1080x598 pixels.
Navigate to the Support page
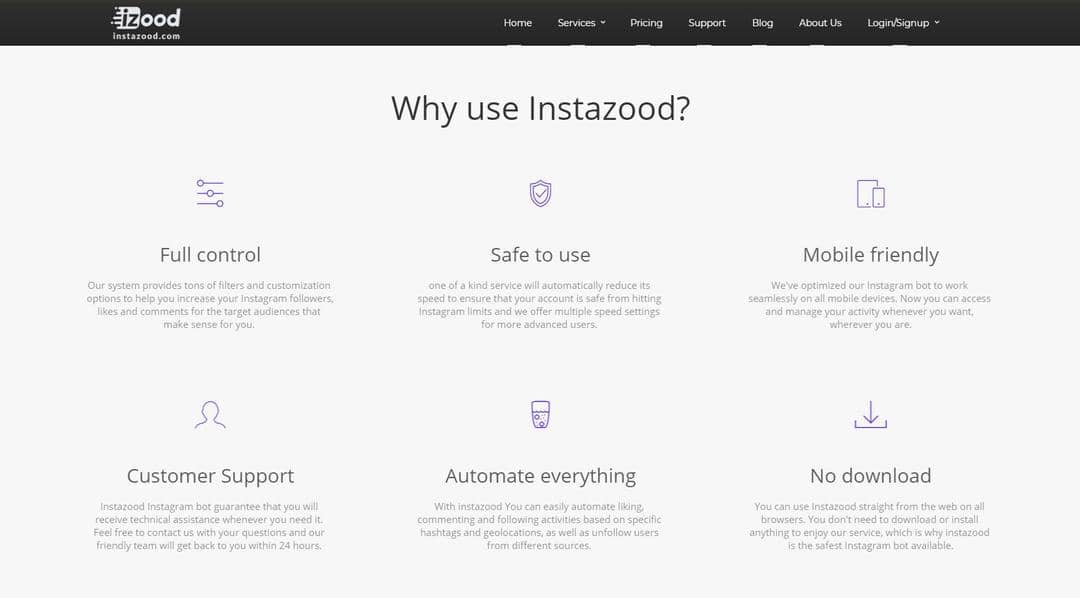[x=707, y=23]
